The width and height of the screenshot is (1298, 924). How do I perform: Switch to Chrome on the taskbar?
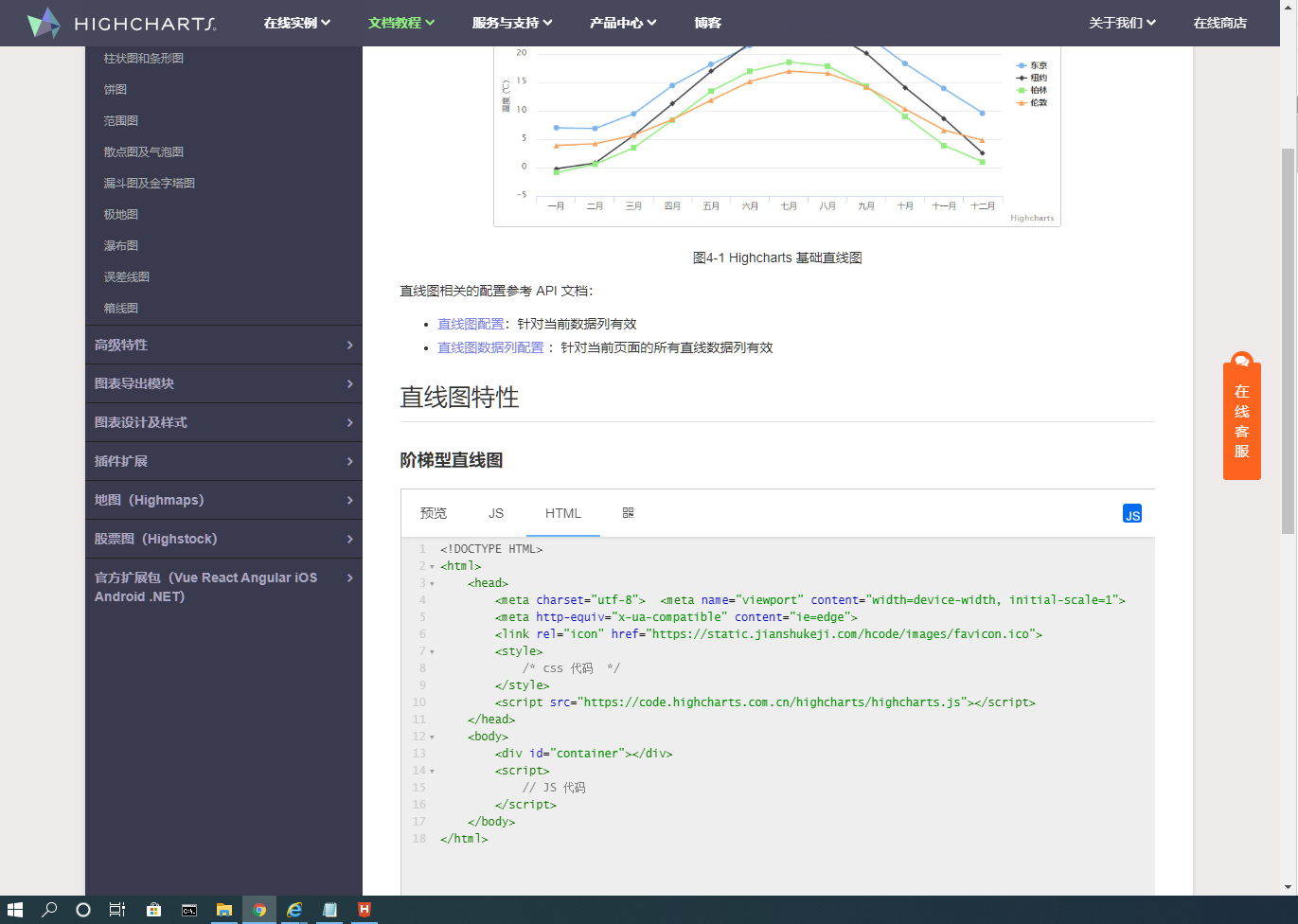pos(259,910)
